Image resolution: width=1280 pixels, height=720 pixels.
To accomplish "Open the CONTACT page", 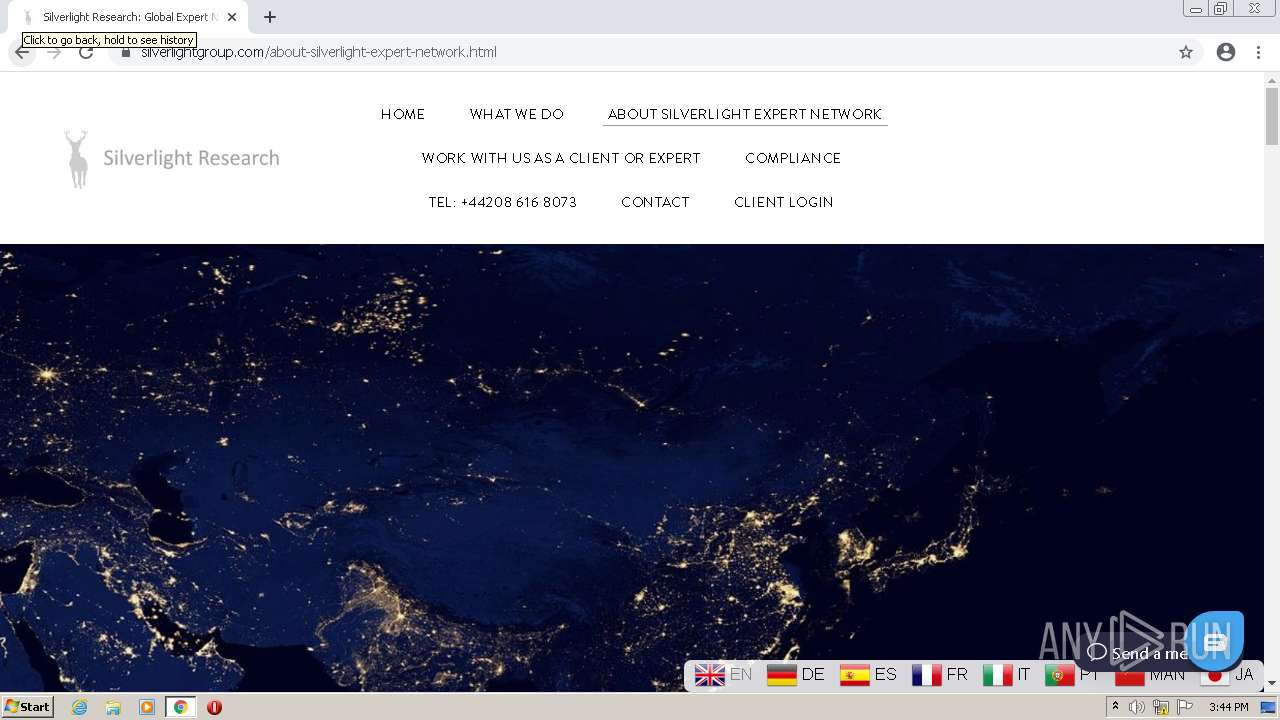I will click(x=655, y=202).
